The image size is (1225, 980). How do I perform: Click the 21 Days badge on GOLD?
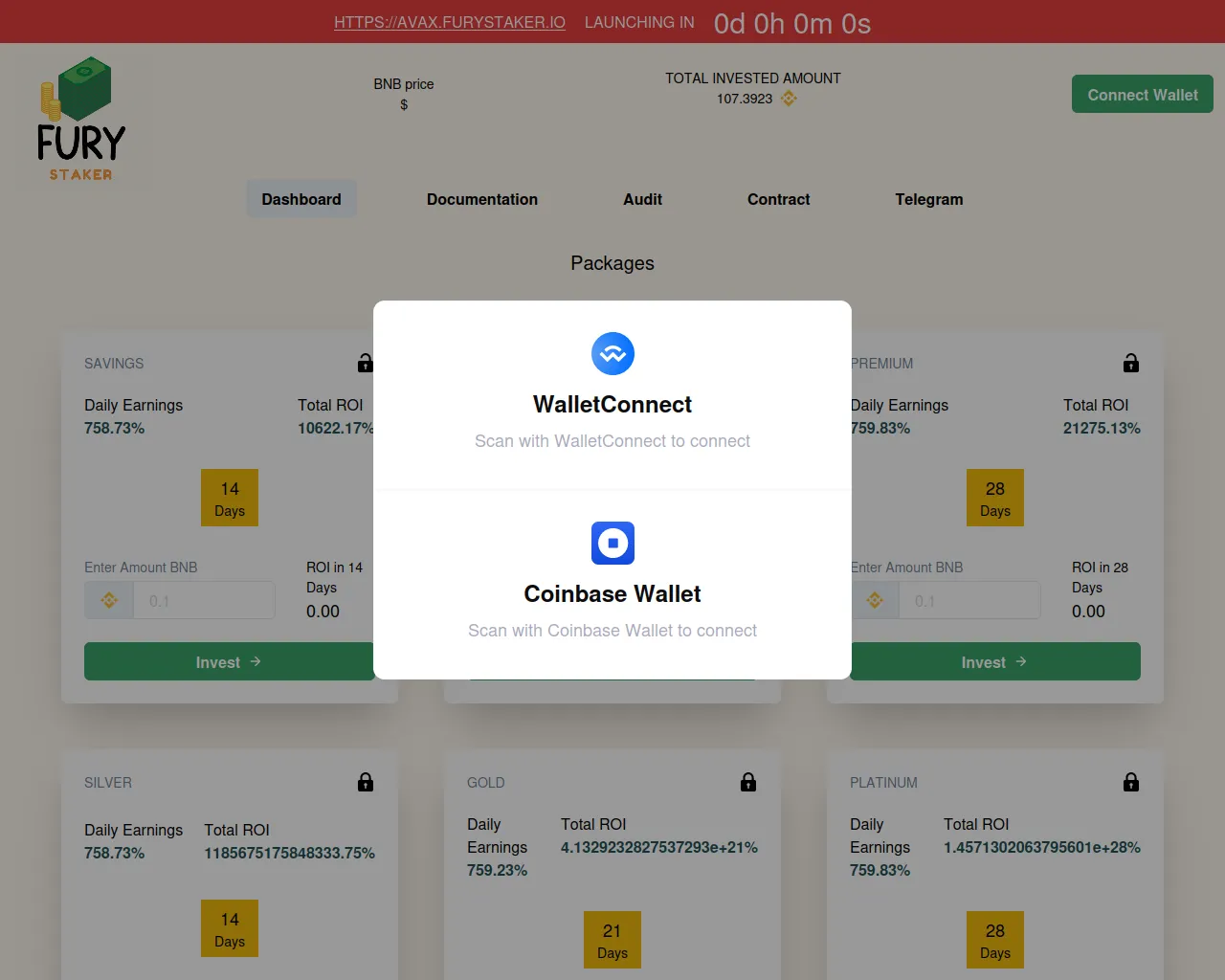coord(612,940)
